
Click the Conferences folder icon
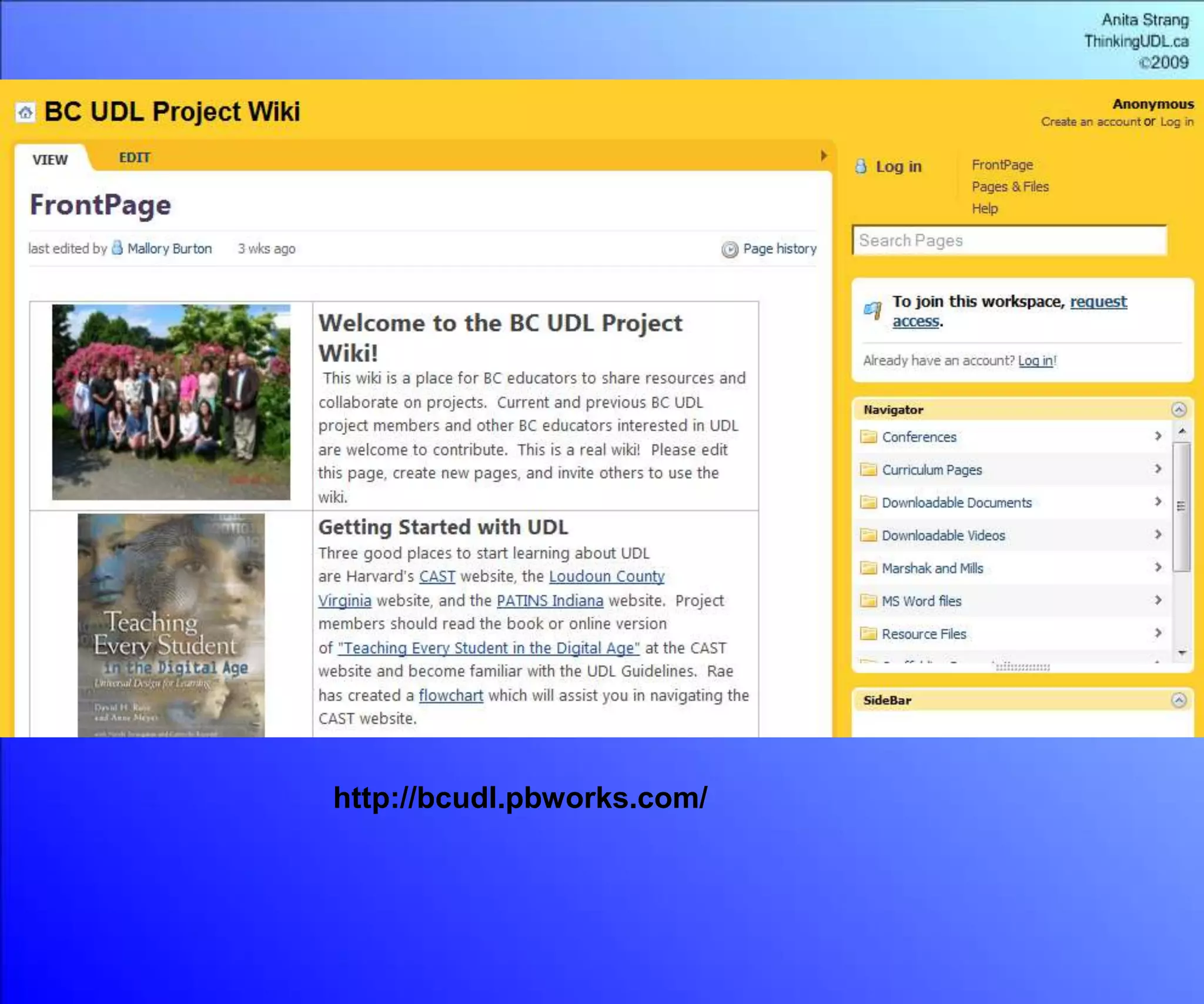click(x=868, y=437)
